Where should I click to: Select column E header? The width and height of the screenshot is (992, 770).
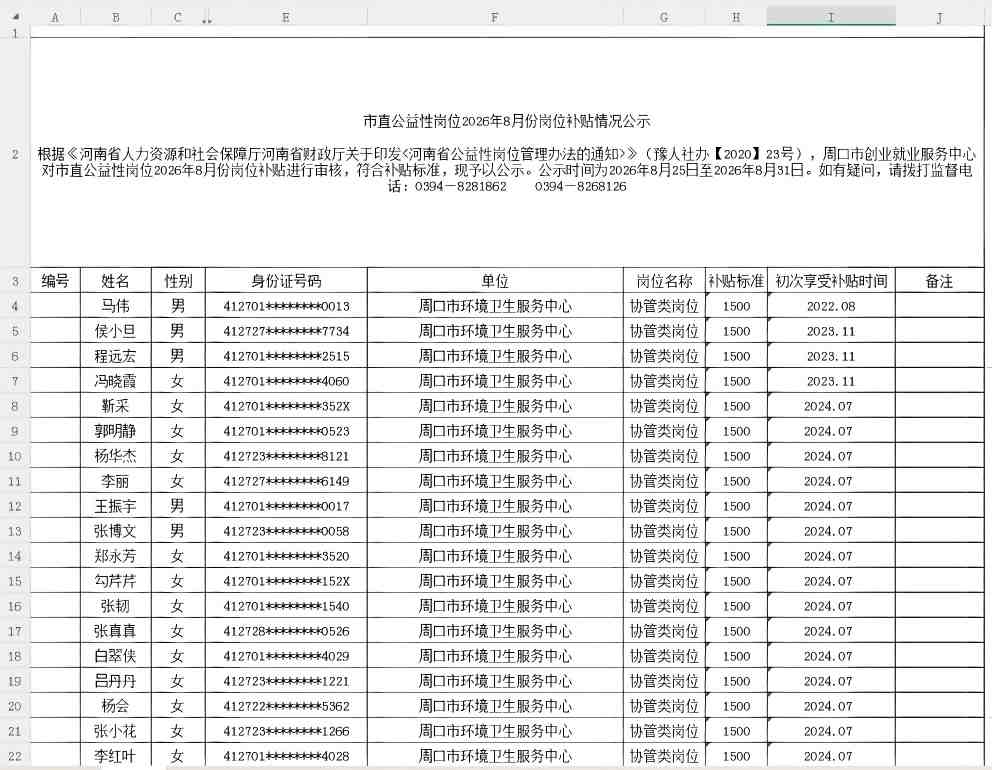(x=286, y=17)
